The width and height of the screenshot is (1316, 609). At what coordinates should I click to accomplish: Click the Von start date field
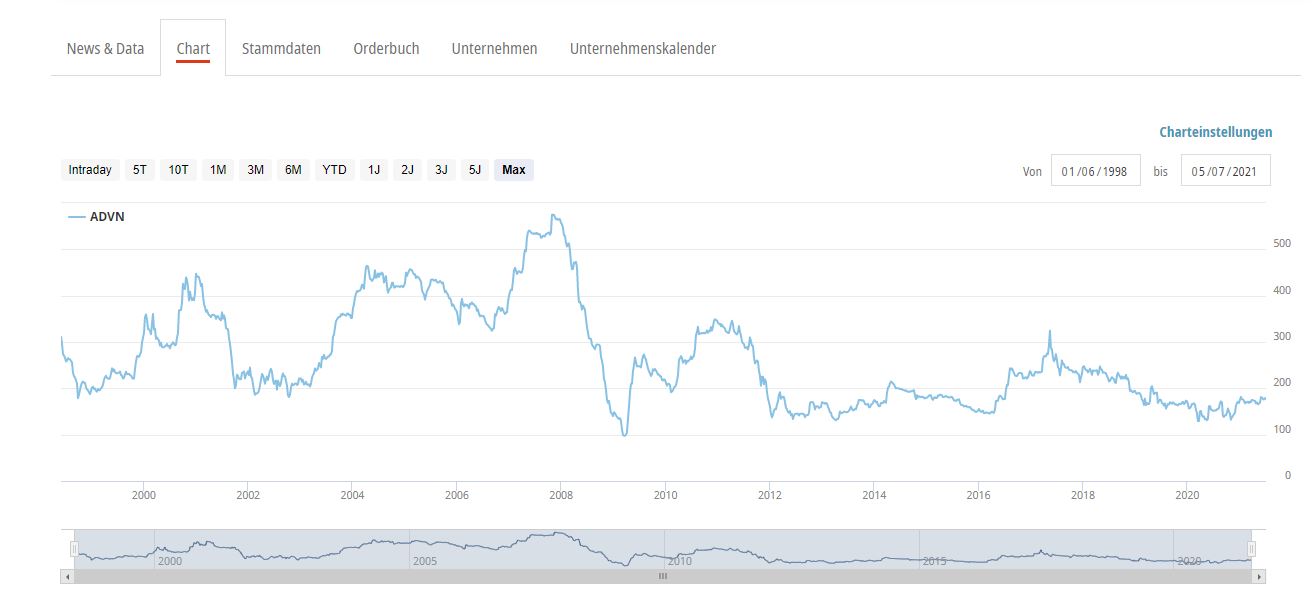click(1095, 171)
